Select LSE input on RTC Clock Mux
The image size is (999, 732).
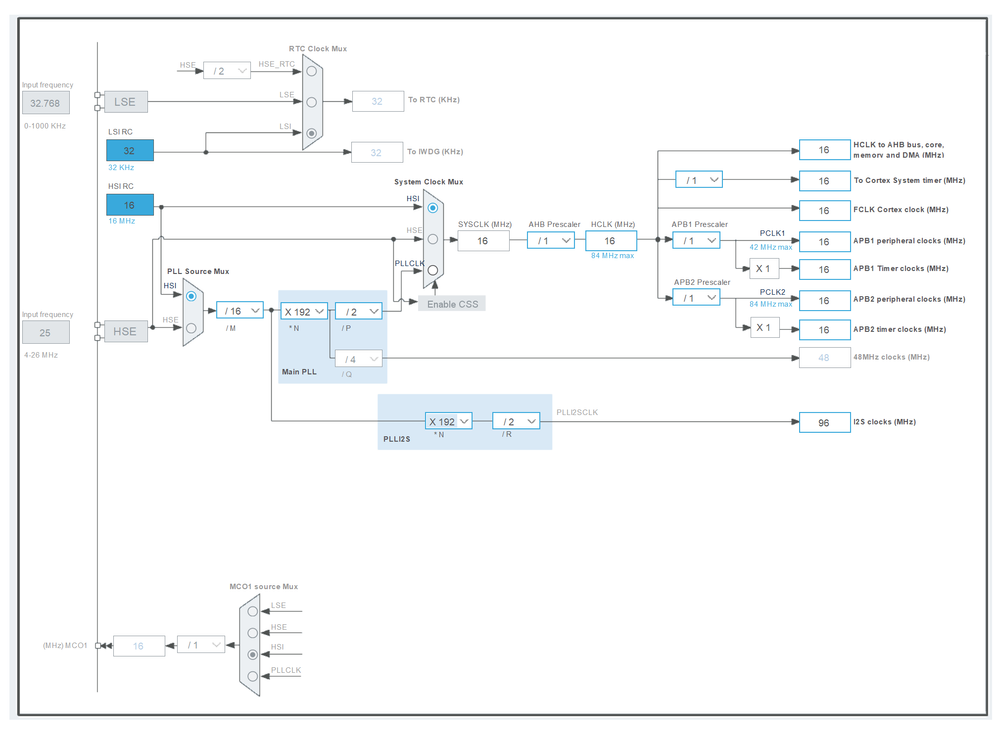click(x=312, y=102)
